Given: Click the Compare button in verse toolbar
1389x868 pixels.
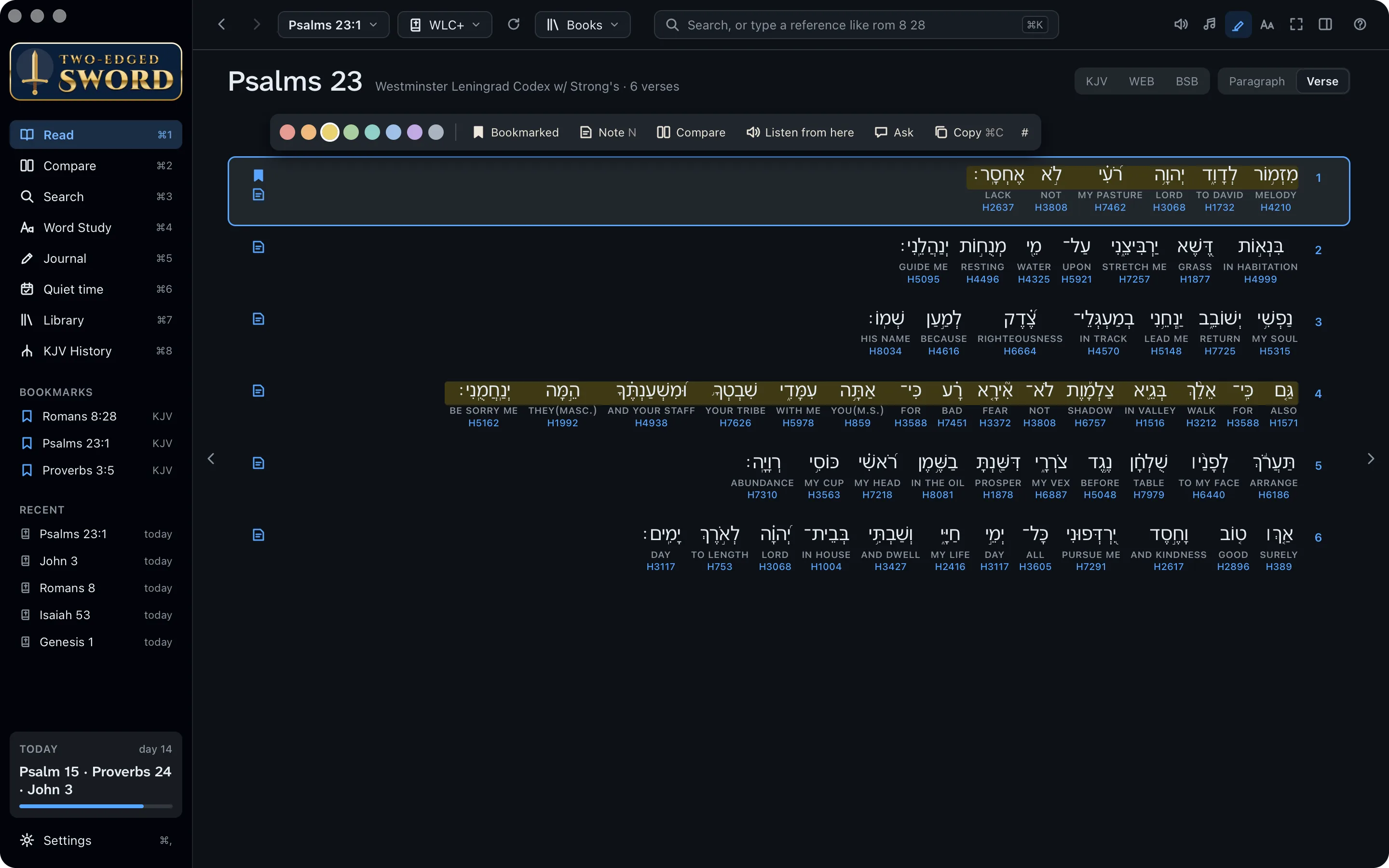Looking at the screenshot, I should pyautogui.click(x=691, y=133).
